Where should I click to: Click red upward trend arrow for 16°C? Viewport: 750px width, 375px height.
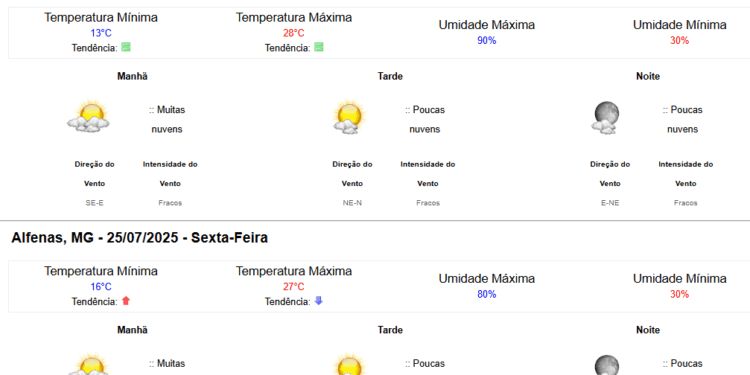coord(126,301)
